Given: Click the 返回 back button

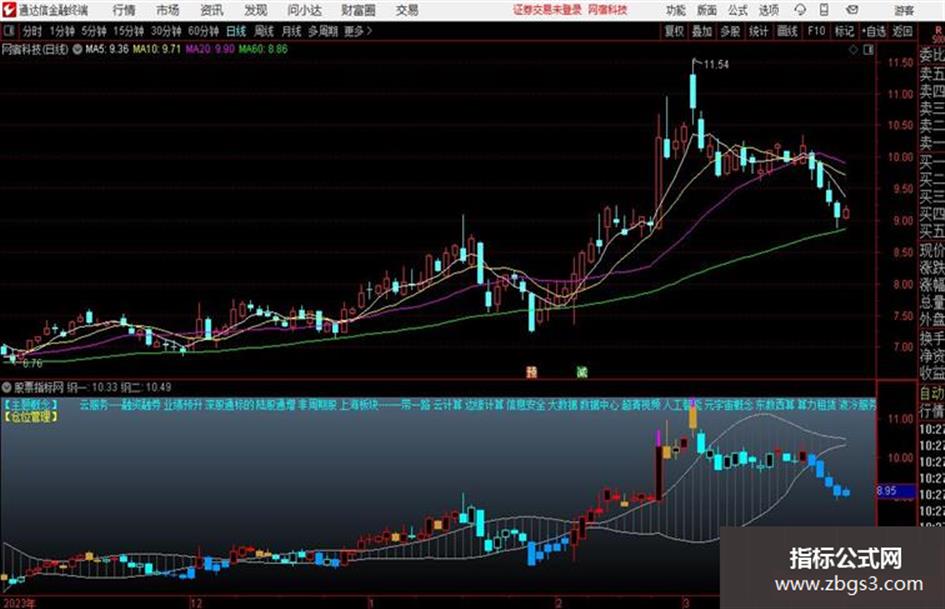Looking at the screenshot, I should coord(902,31).
